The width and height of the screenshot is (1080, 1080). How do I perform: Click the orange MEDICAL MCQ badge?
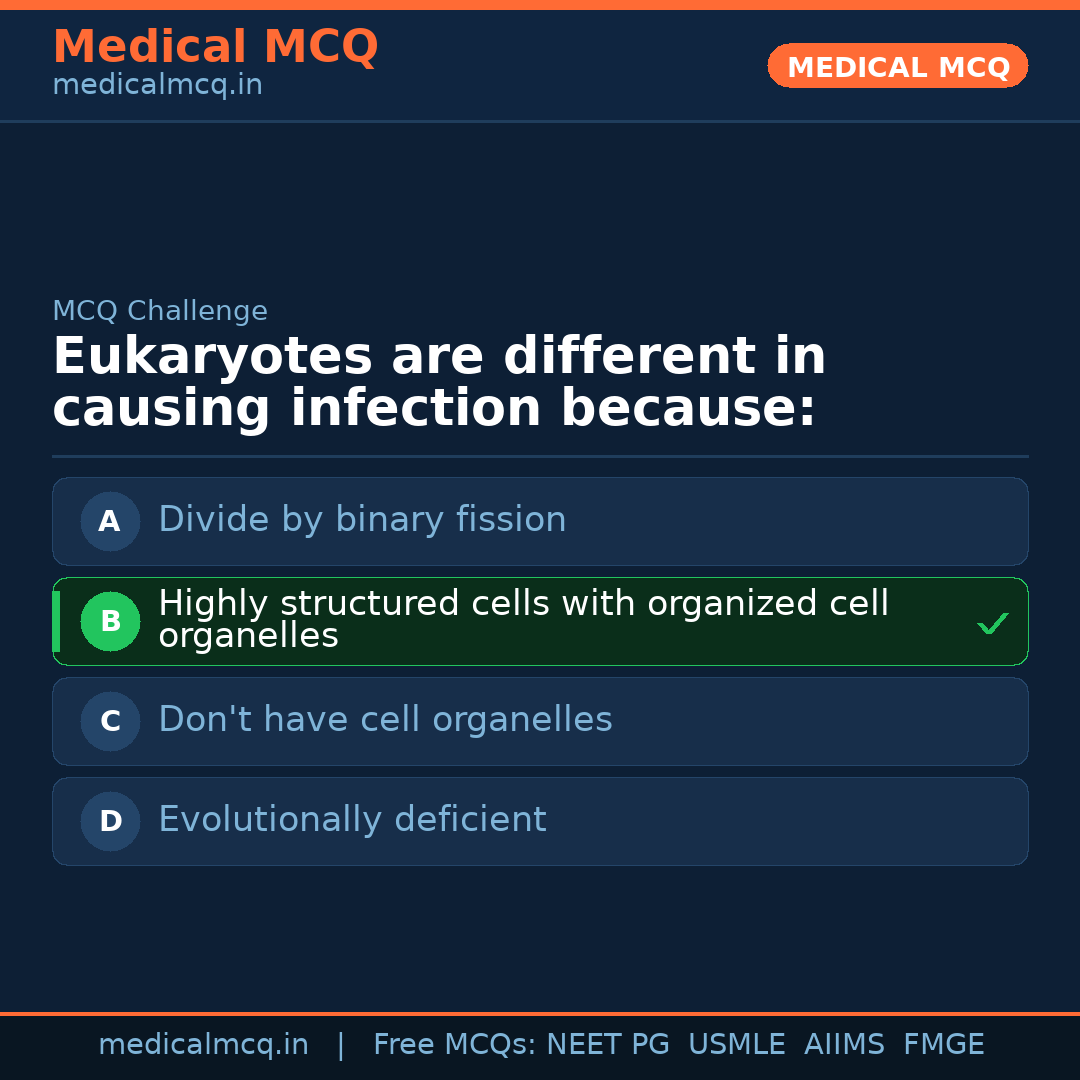click(897, 67)
